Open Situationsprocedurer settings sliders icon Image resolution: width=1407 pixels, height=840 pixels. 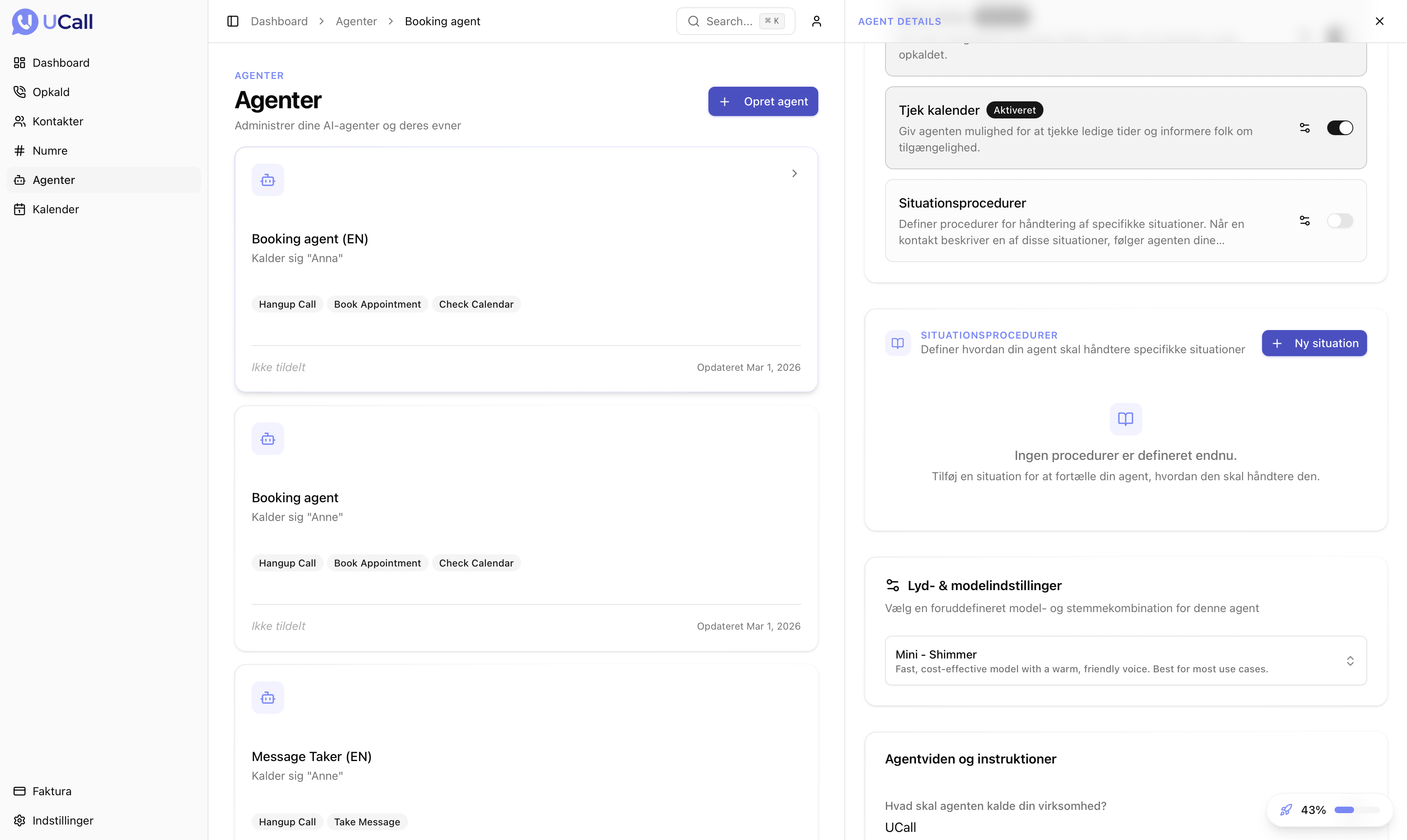pyautogui.click(x=1304, y=221)
